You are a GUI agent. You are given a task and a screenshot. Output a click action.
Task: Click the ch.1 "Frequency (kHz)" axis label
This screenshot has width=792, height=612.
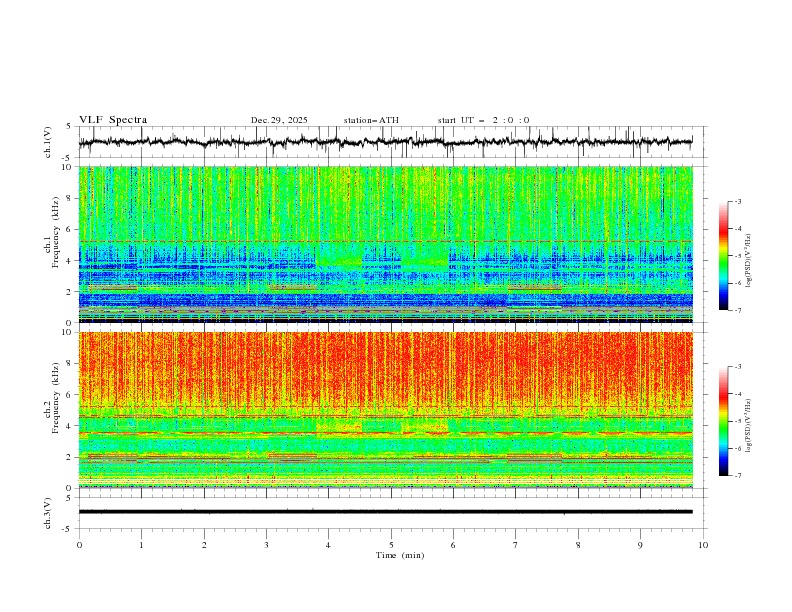click(x=56, y=231)
